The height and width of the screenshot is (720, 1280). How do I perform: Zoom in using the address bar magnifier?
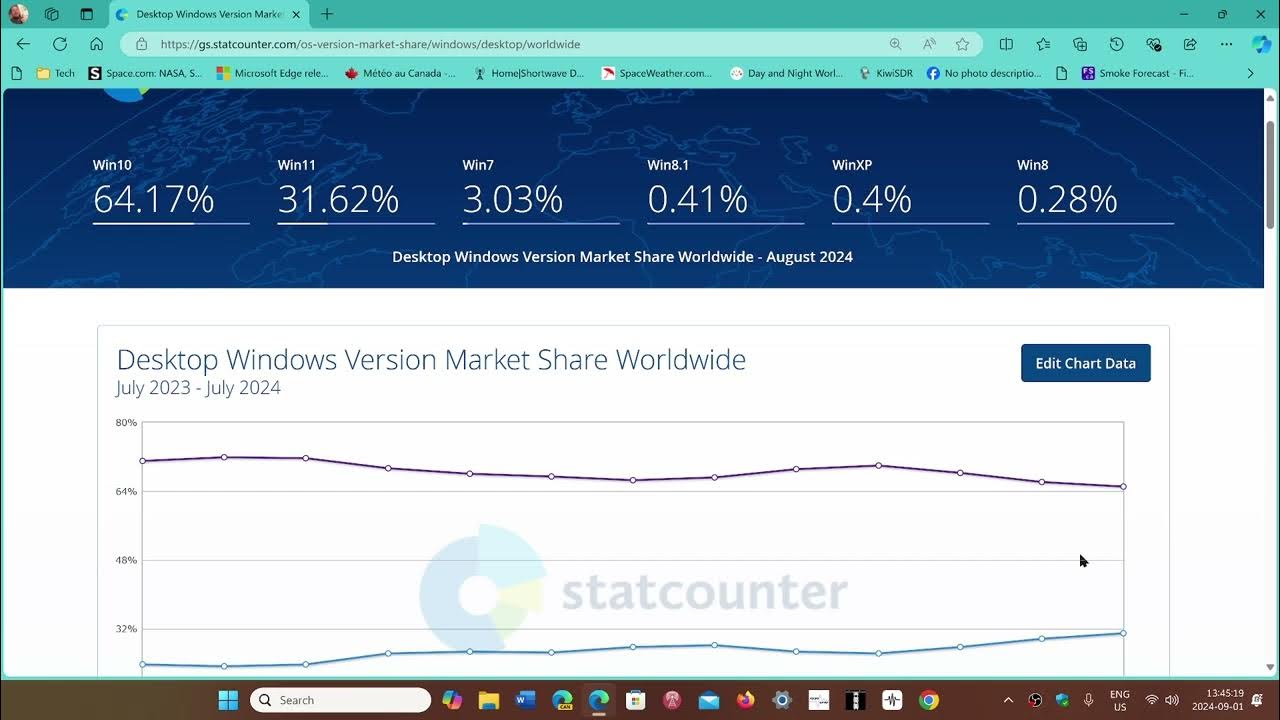click(895, 44)
